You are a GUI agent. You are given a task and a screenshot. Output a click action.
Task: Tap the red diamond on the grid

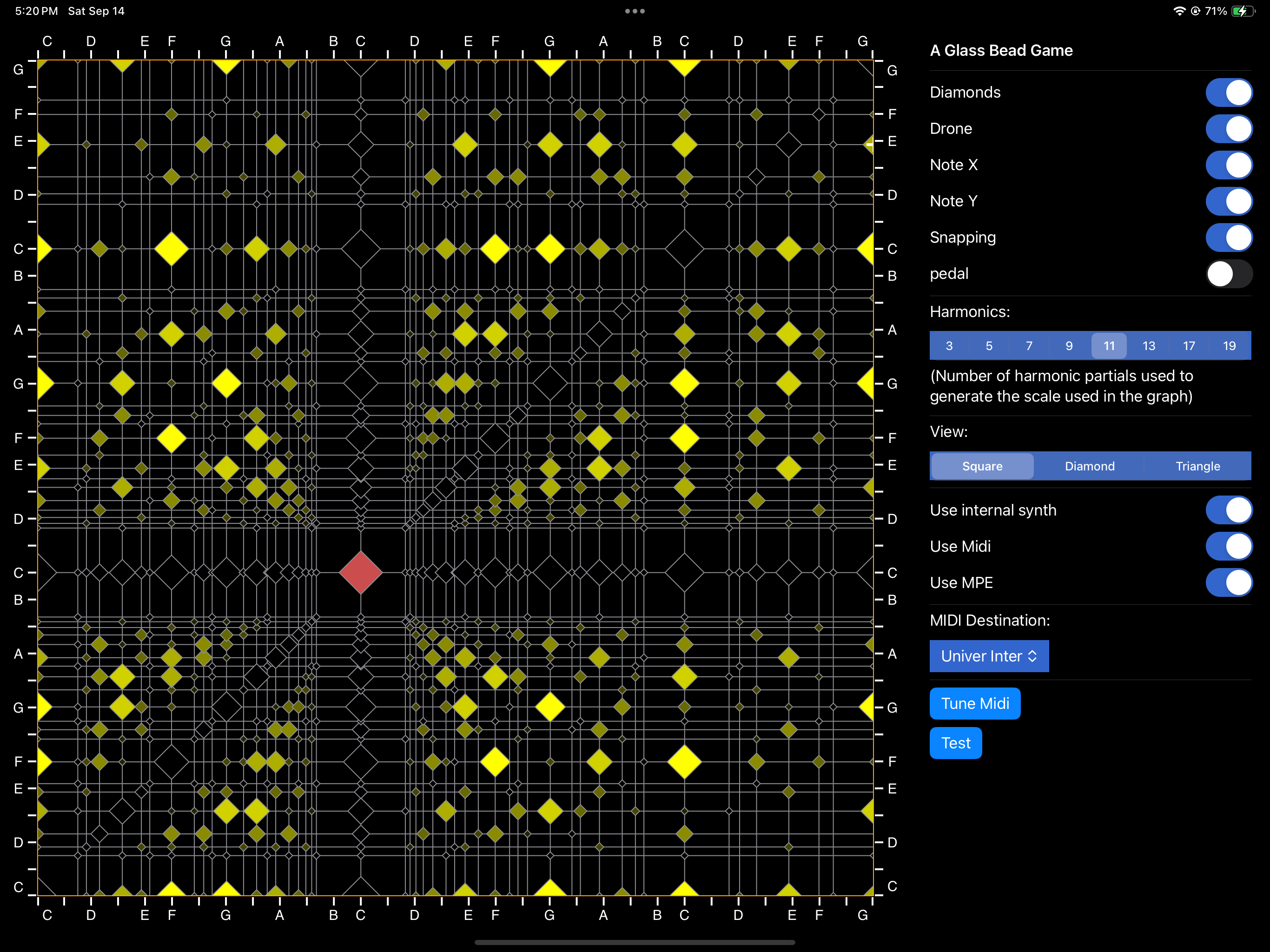coord(361,573)
